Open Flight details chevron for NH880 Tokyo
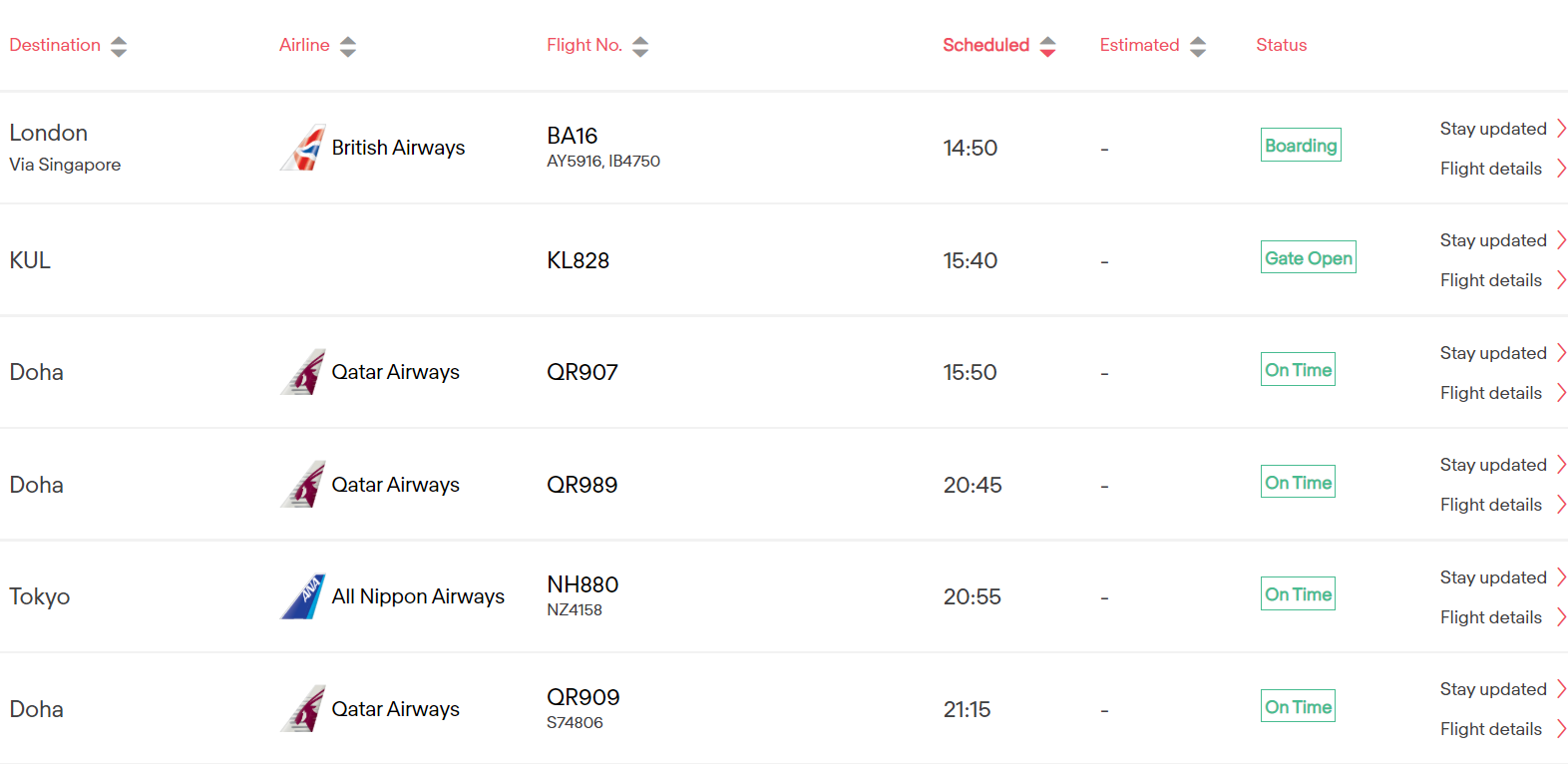This screenshot has height=764, width=1568. pyautogui.click(x=1561, y=617)
